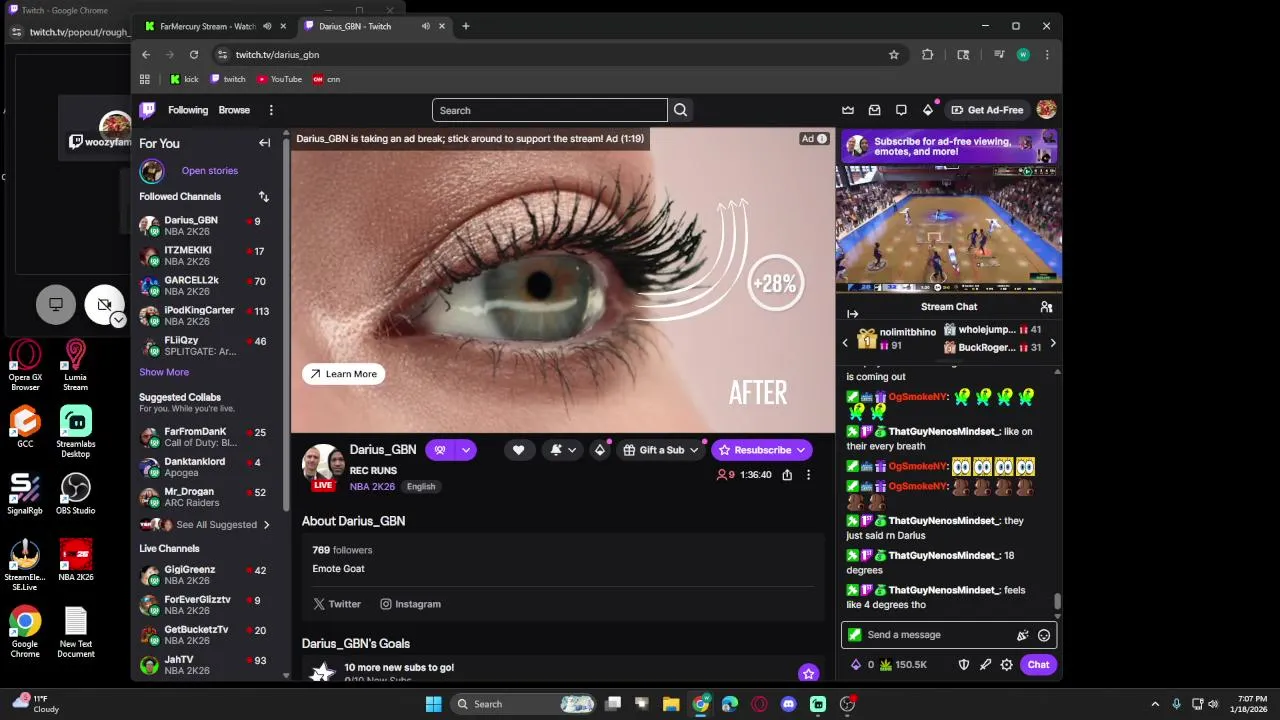Mute the FarMercury Stream tab audio
This screenshot has height=720, width=1280.
(x=266, y=26)
